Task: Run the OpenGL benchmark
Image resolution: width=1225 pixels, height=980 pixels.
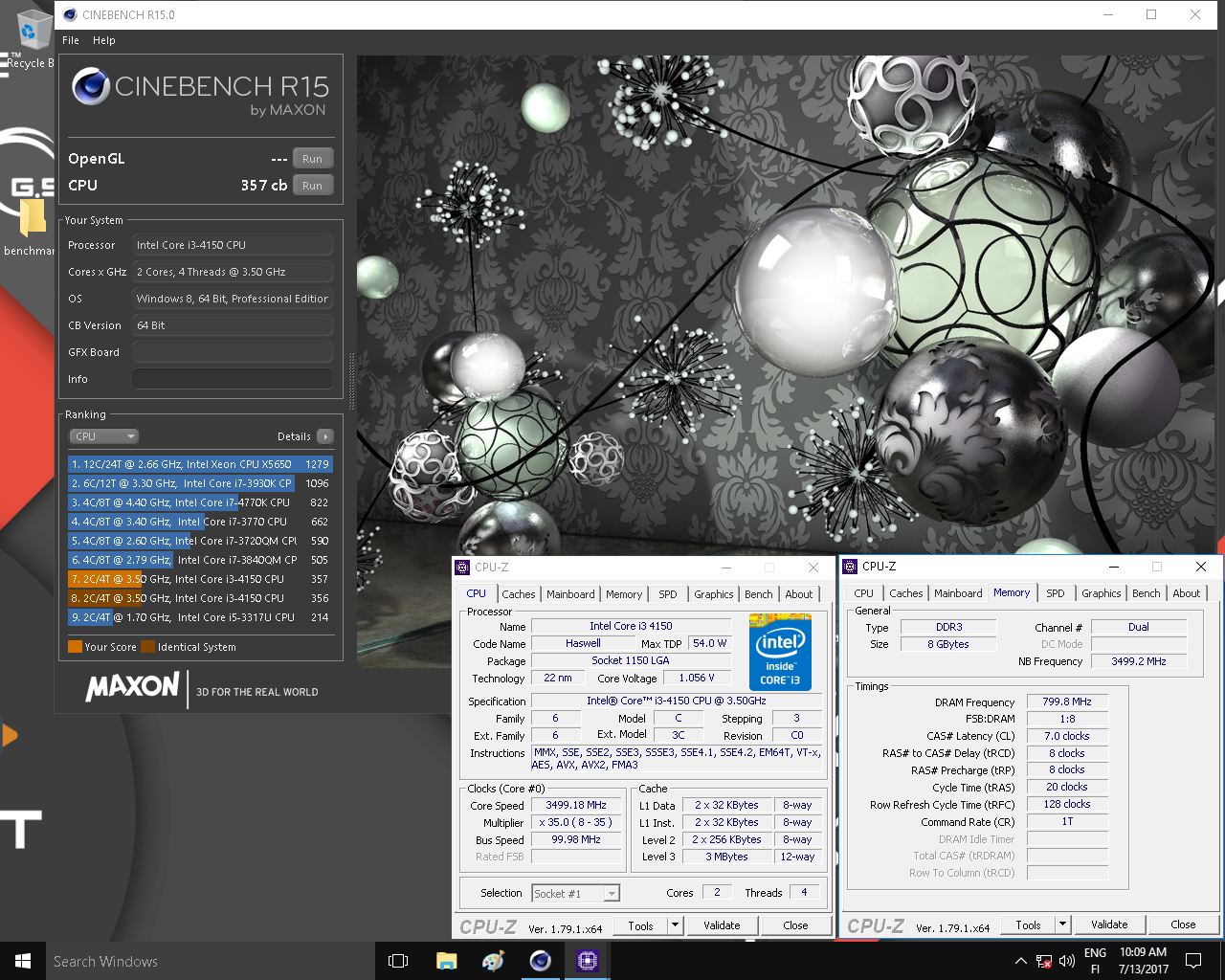Action: [313, 159]
